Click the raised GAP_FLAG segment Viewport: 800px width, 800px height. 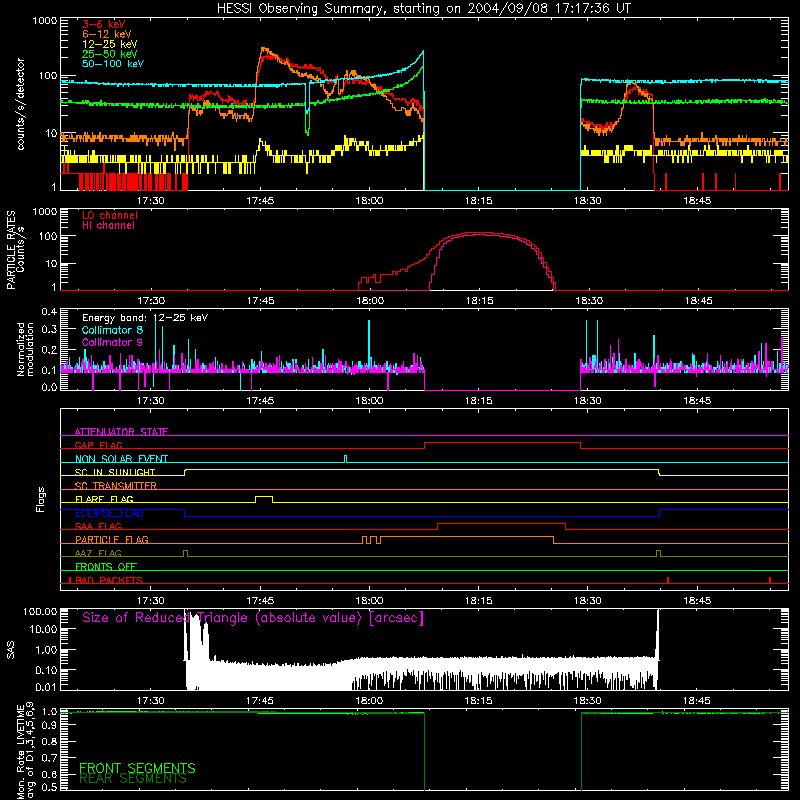point(503,443)
